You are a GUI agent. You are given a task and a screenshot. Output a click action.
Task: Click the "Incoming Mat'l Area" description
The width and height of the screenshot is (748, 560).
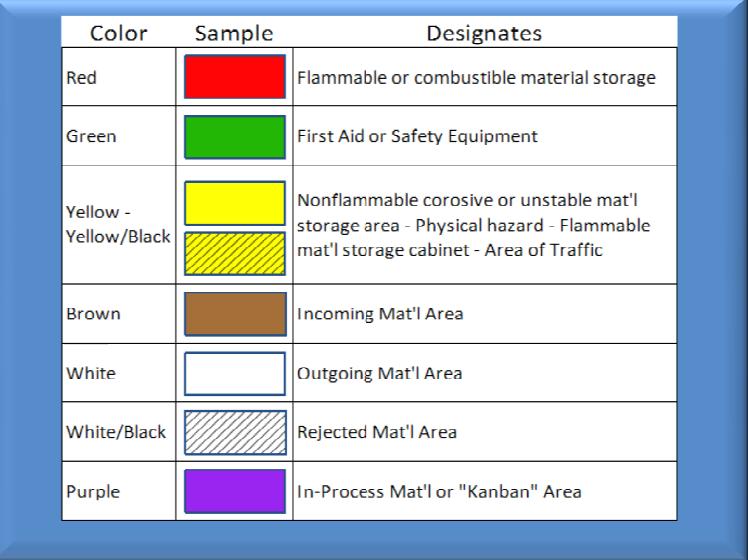380,314
